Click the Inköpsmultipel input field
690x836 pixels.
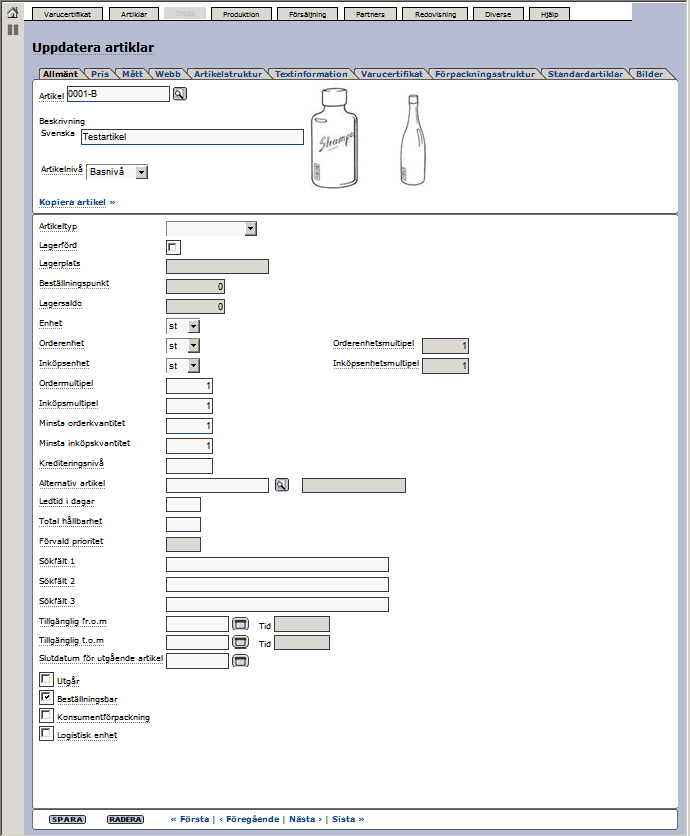(x=189, y=406)
